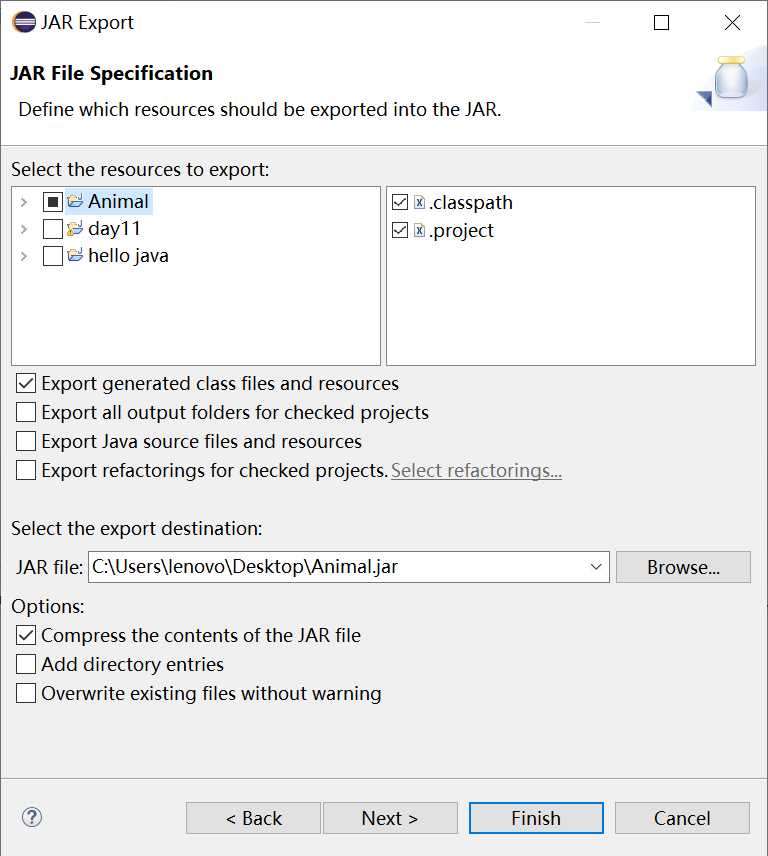Viewport: 768px width, 856px height.
Task: Select the .classpath entry in file list
Action: pyautogui.click(x=471, y=202)
